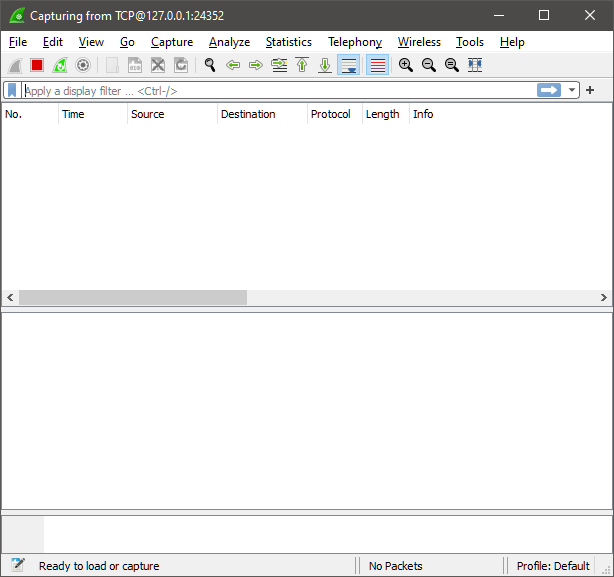Open the Help menu
Image resolution: width=614 pixels, height=577 pixels.
click(512, 42)
